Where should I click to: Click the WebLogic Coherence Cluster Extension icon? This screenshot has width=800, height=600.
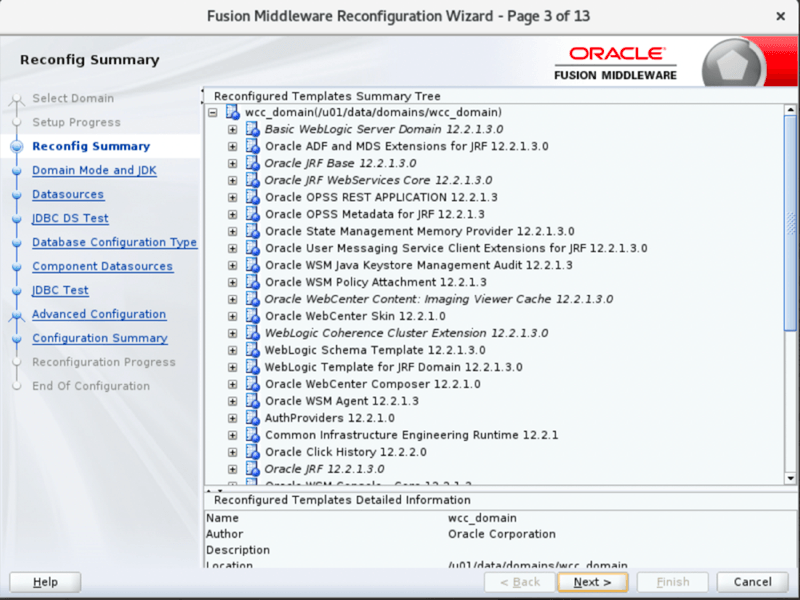tap(253, 333)
